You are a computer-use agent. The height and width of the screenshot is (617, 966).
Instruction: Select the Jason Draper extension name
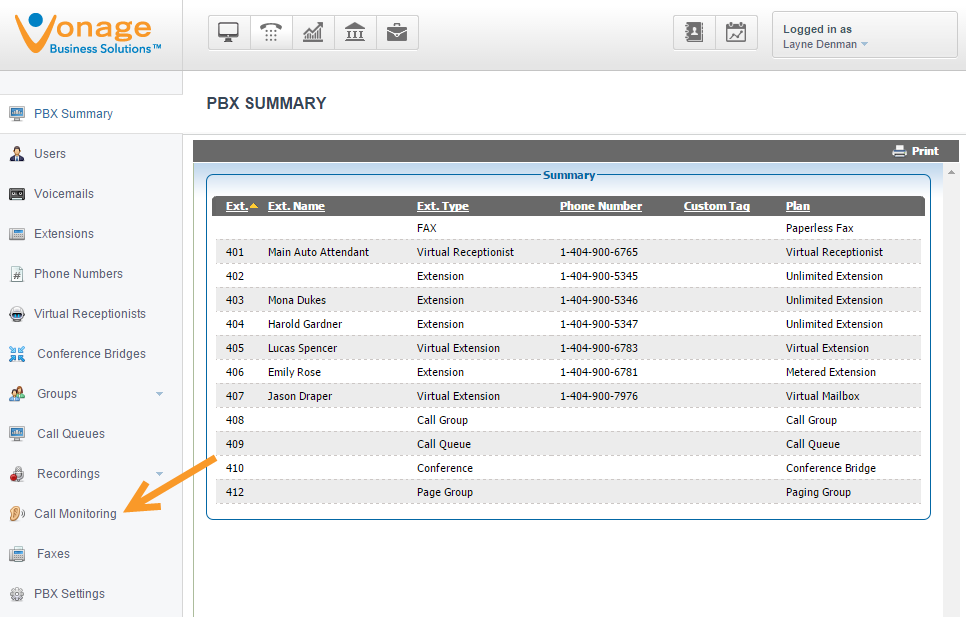300,396
